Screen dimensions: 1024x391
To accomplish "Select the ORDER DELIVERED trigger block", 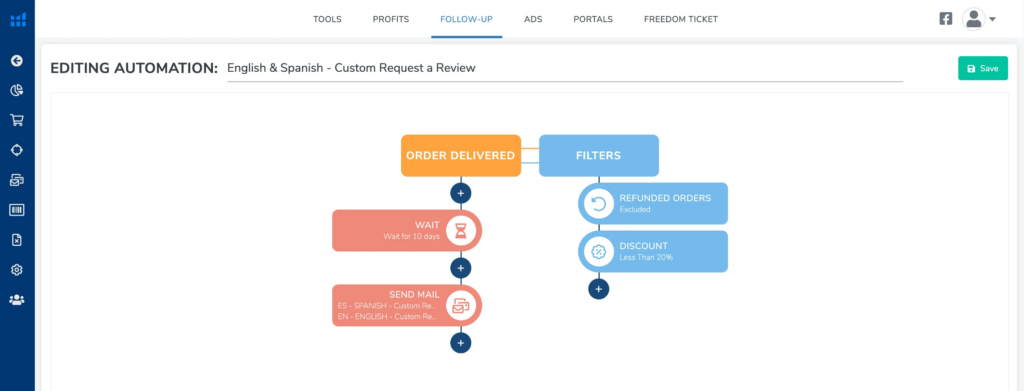I will pyautogui.click(x=460, y=155).
